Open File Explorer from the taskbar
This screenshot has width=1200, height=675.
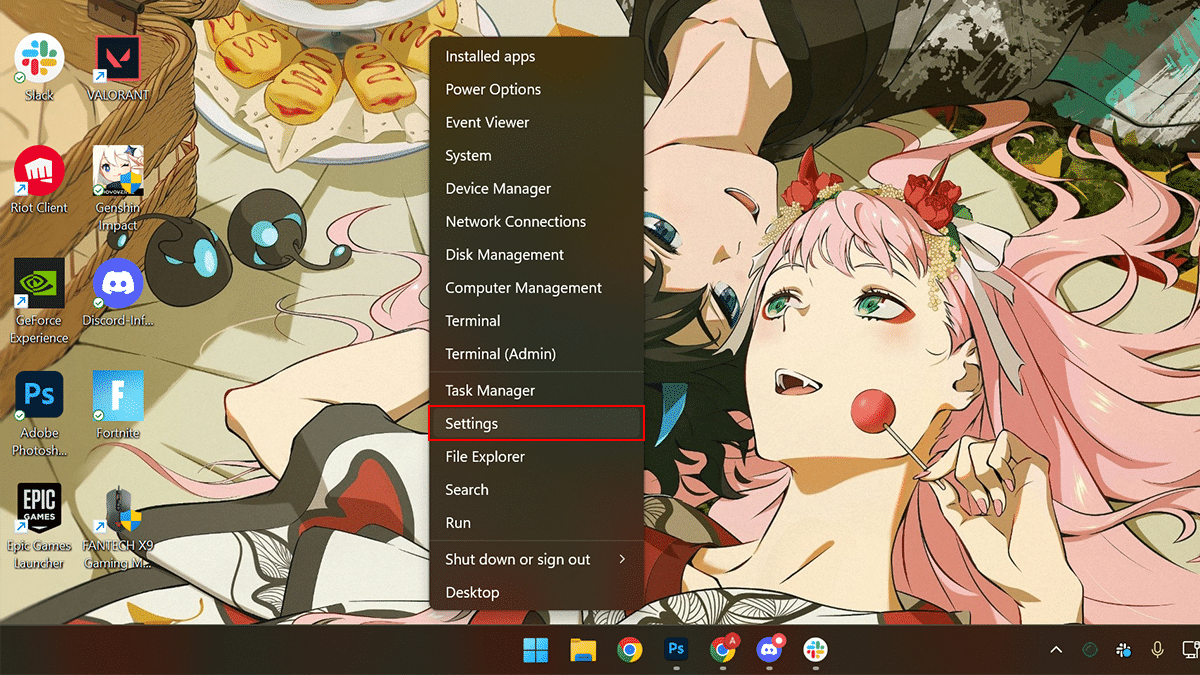coord(583,650)
